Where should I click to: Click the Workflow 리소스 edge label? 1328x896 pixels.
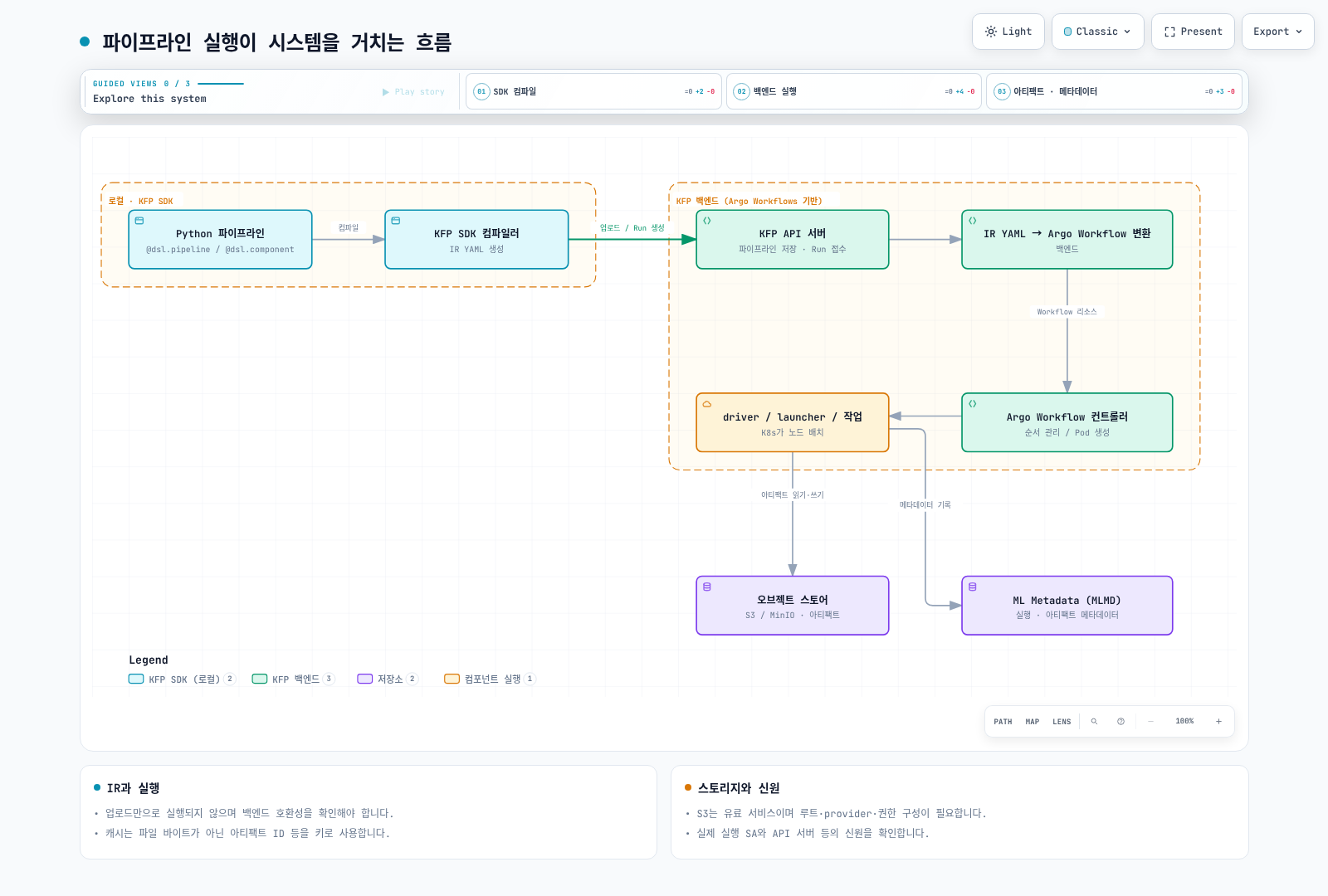point(1067,312)
